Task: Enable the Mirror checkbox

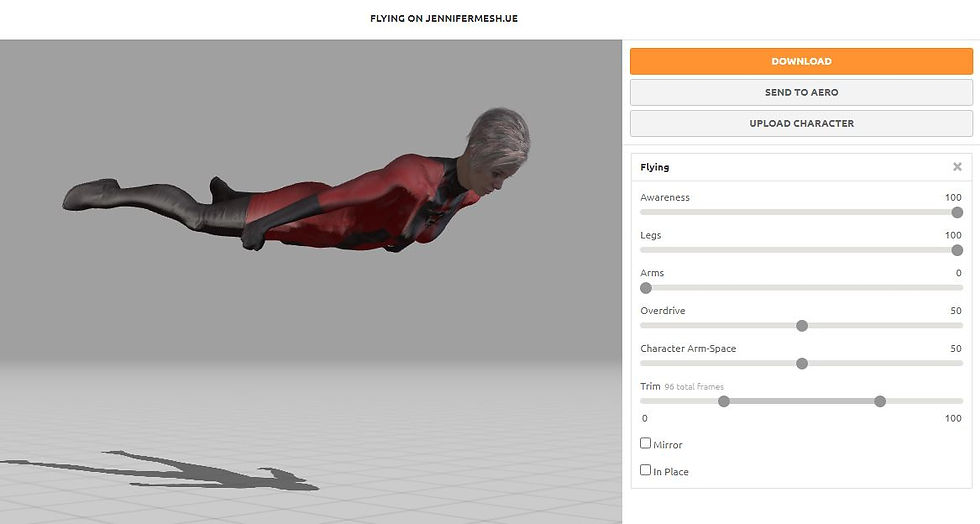Action: tap(646, 443)
